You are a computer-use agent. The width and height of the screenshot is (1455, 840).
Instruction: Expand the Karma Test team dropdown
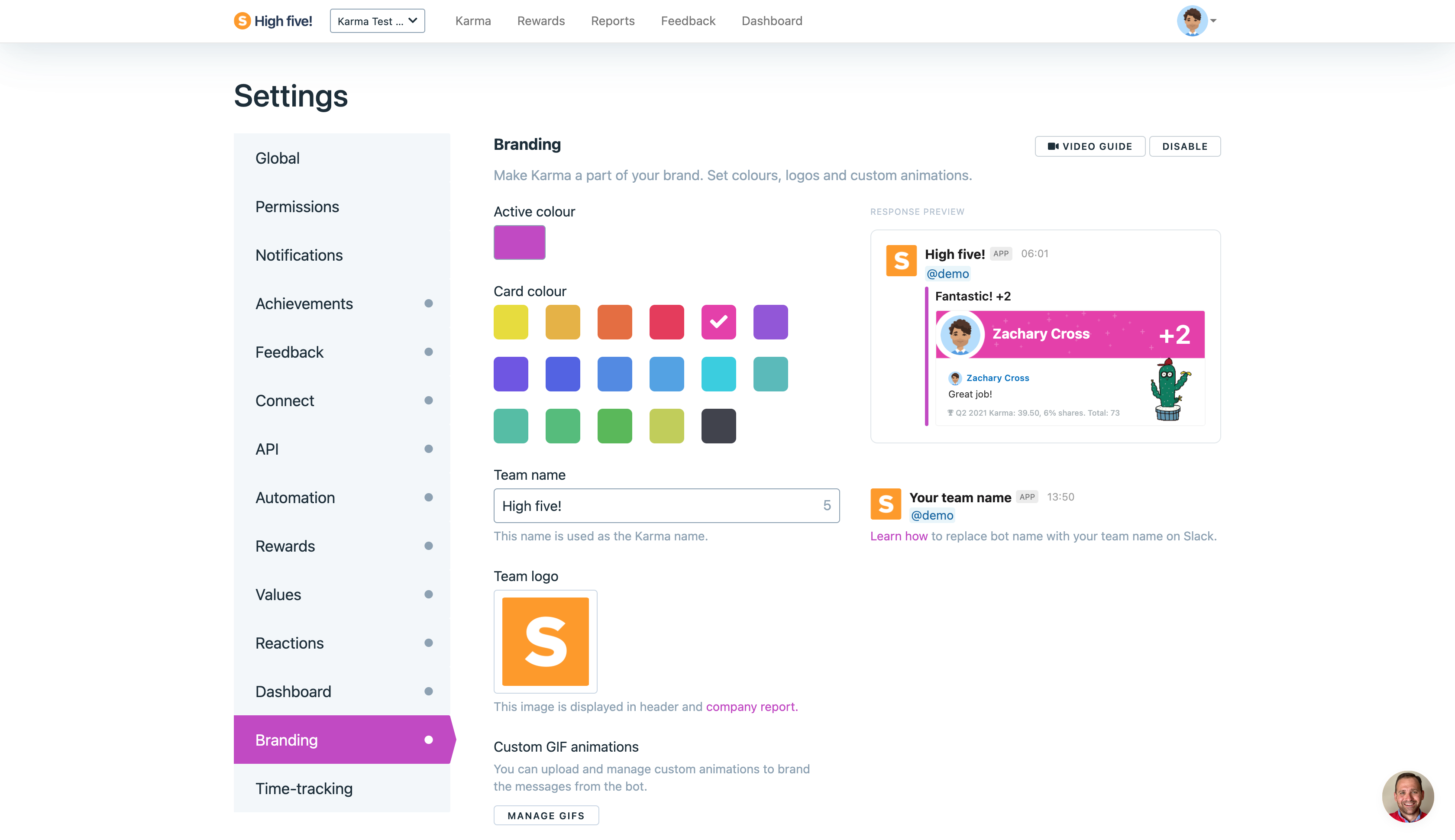(377, 21)
